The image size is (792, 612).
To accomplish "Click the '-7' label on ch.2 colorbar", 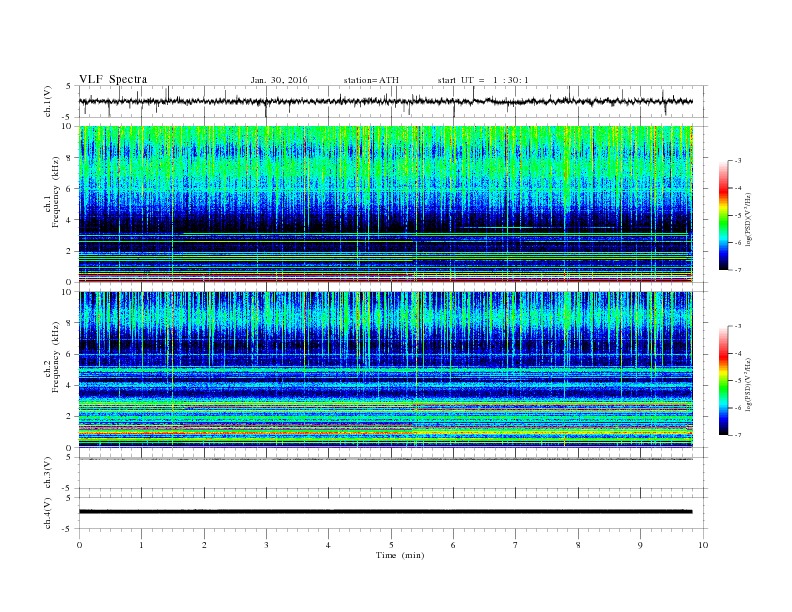I will (738, 435).
